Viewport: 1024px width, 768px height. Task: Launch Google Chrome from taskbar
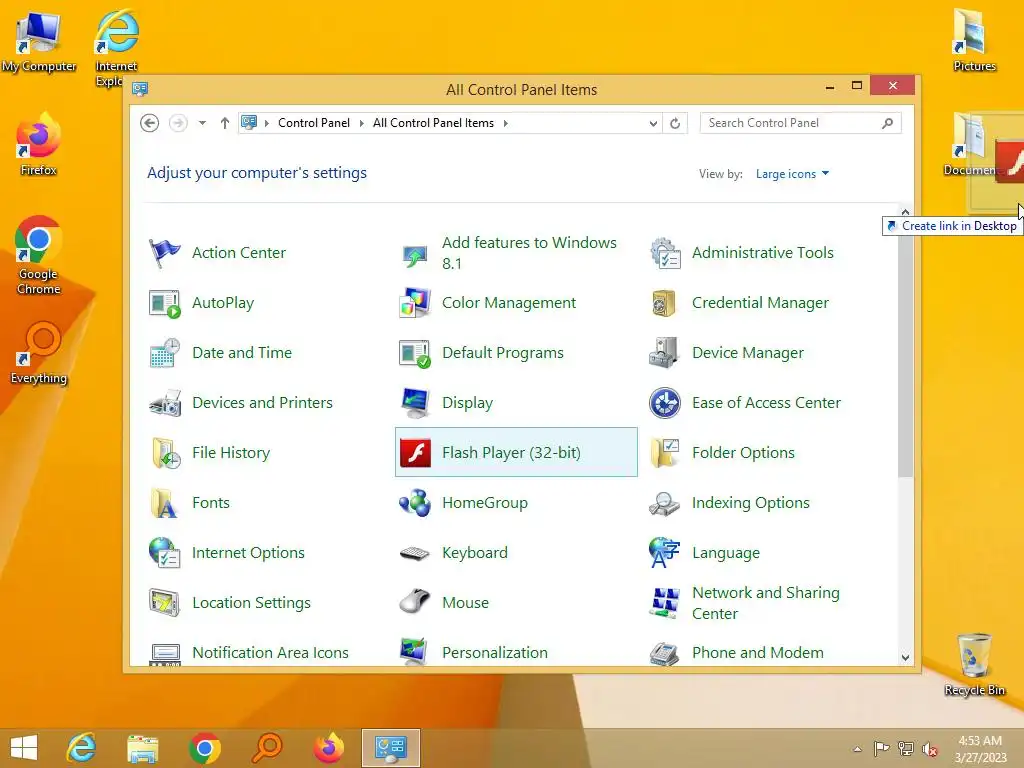pyautogui.click(x=204, y=748)
